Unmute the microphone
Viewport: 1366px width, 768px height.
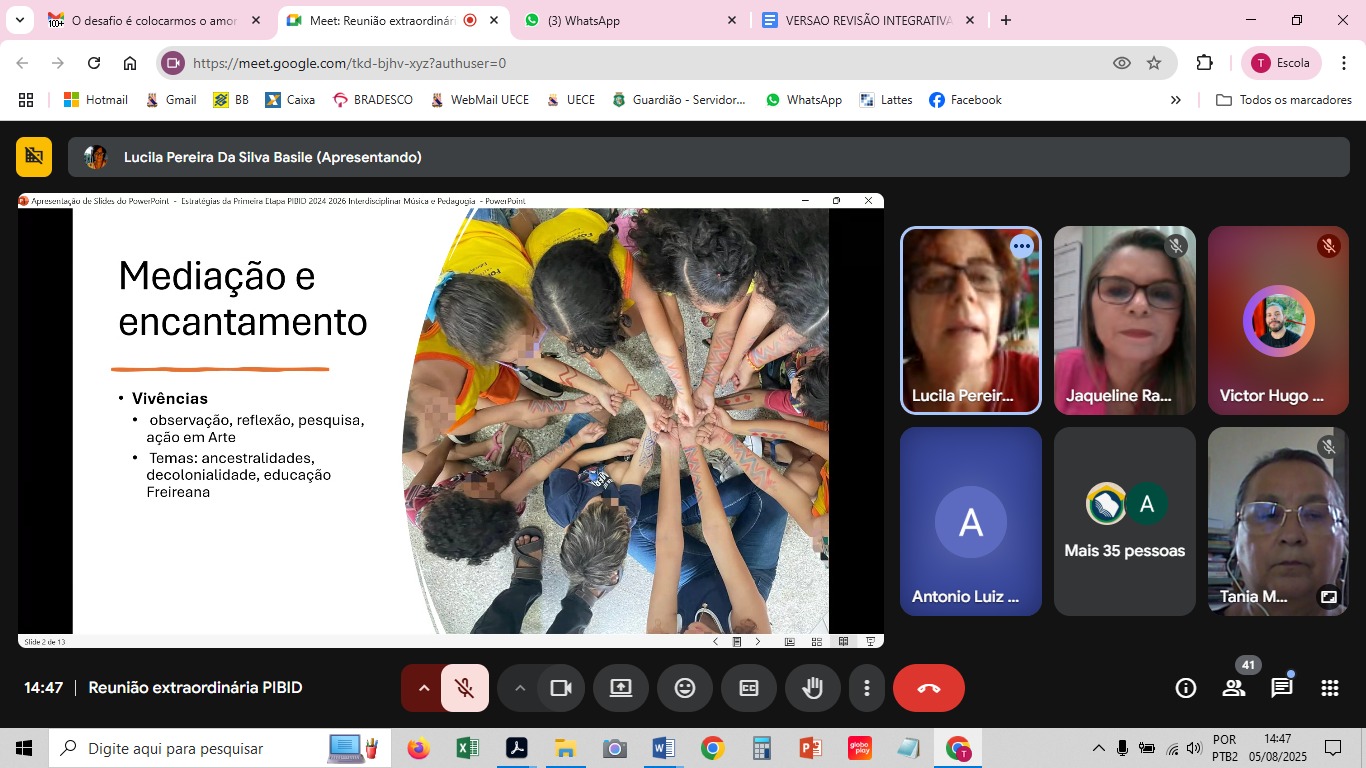pyautogui.click(x=464, y=688)
